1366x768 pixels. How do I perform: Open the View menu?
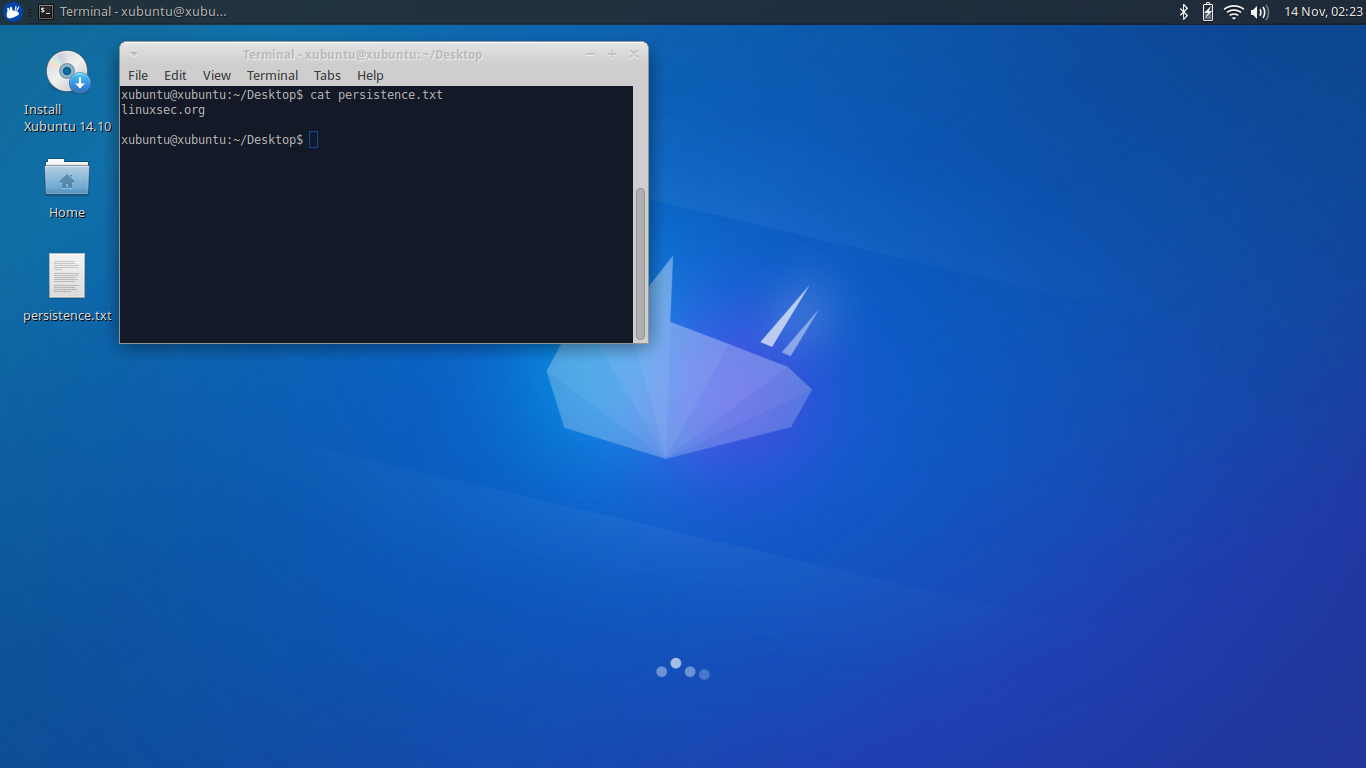(x=216, y=75)
